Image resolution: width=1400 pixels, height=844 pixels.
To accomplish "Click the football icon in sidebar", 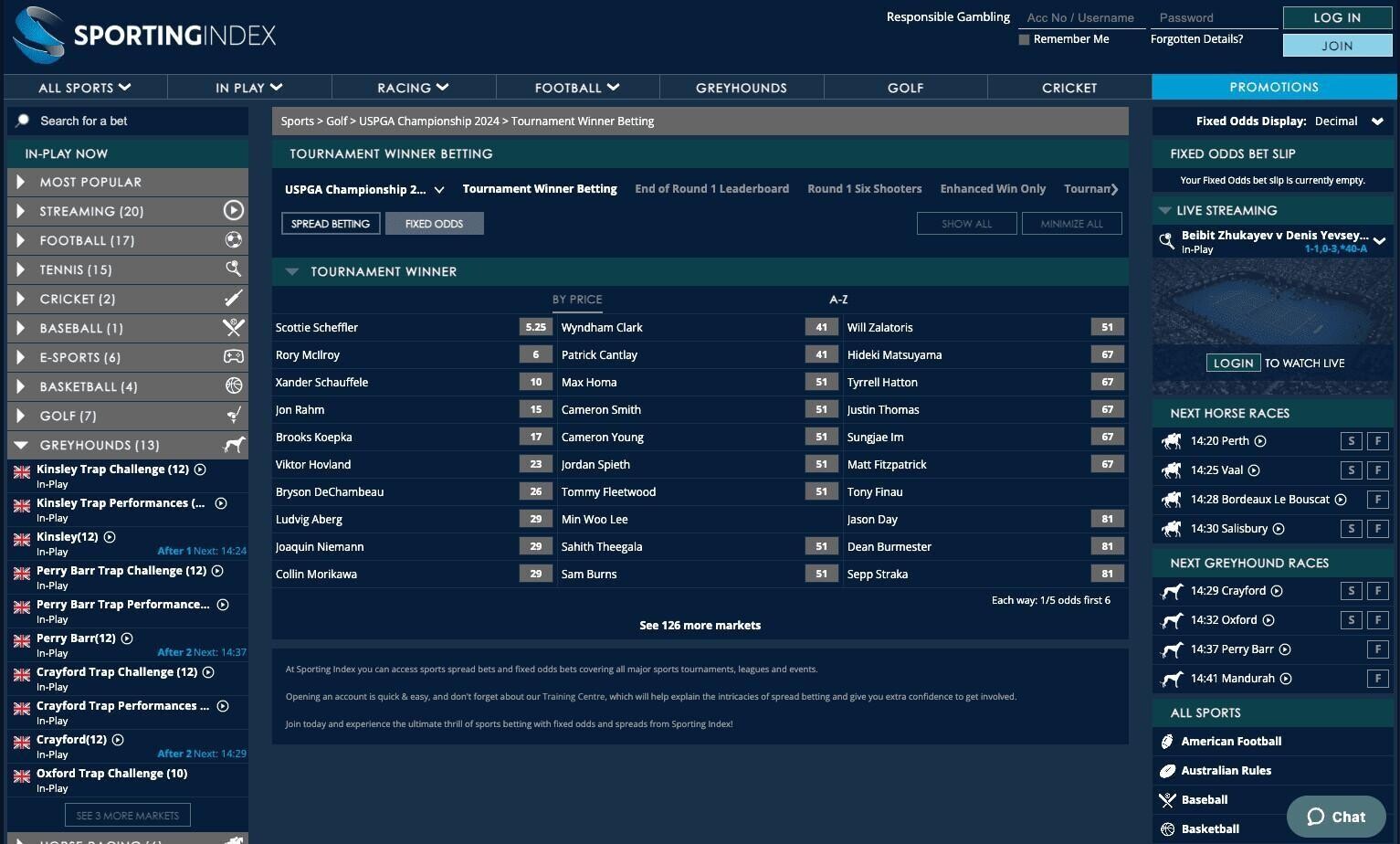I will [x=234, y=240].
